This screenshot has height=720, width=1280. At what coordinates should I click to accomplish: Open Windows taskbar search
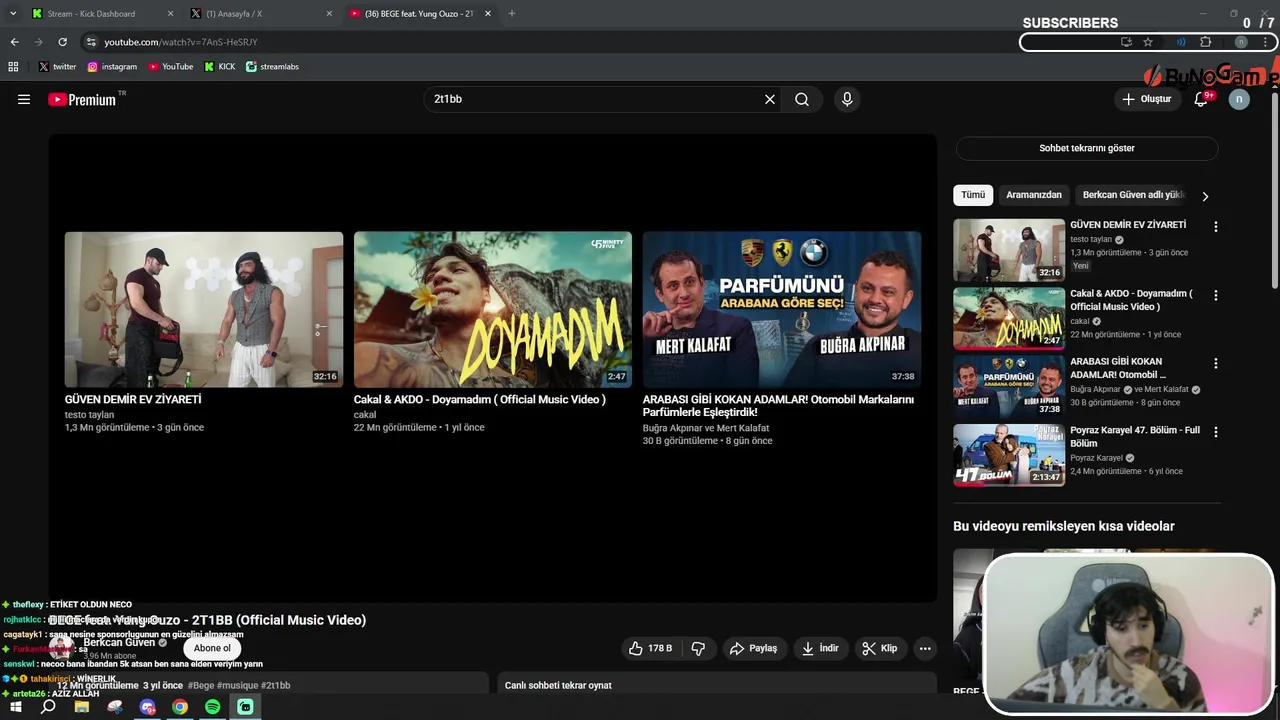[48, 707]
